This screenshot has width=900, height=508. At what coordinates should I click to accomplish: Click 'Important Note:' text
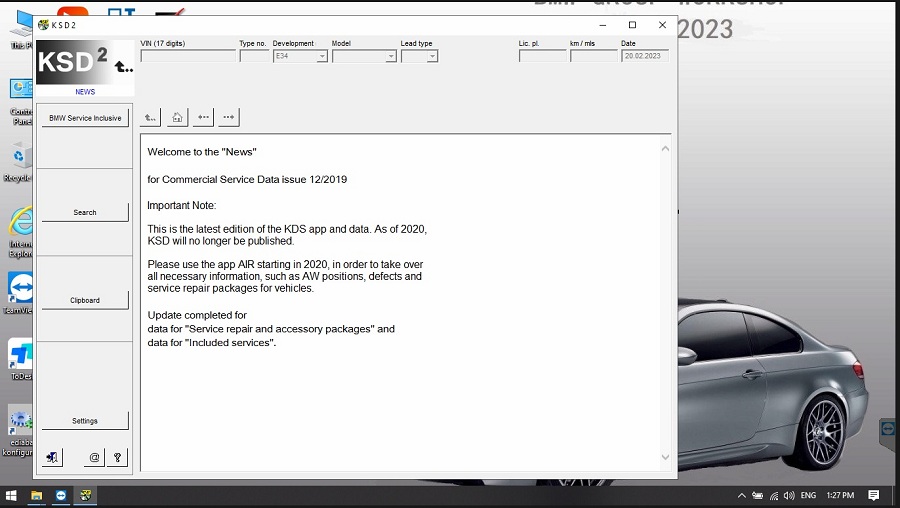click(182, 205)
